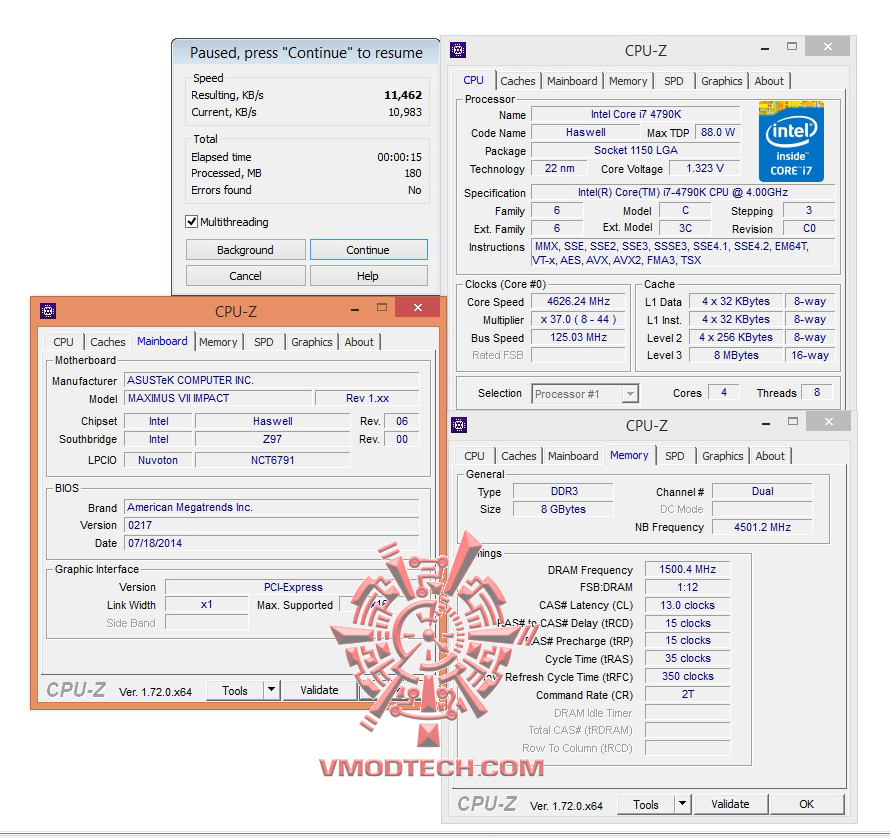890x838 pixels.
Task: Select Graphics tab in Memory window
Action: [x=723, y=456]
